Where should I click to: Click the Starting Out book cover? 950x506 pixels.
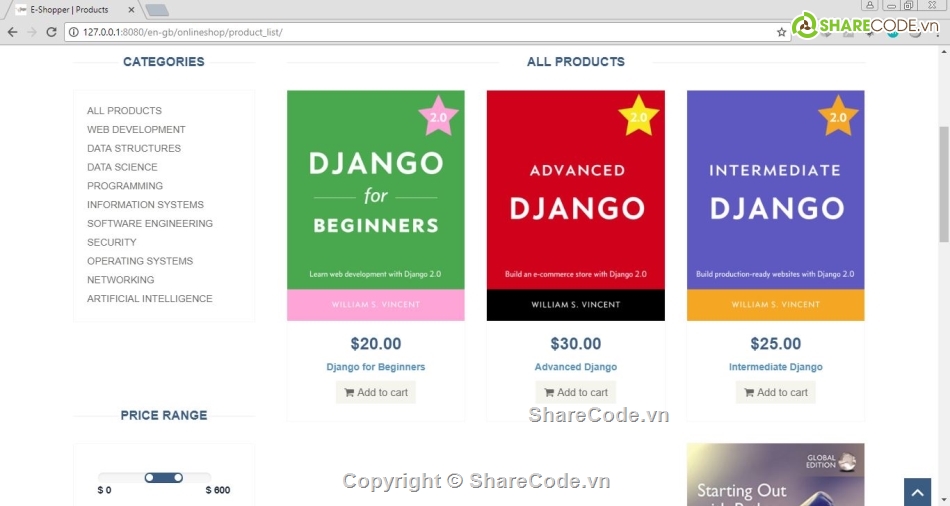coord(776,474)
